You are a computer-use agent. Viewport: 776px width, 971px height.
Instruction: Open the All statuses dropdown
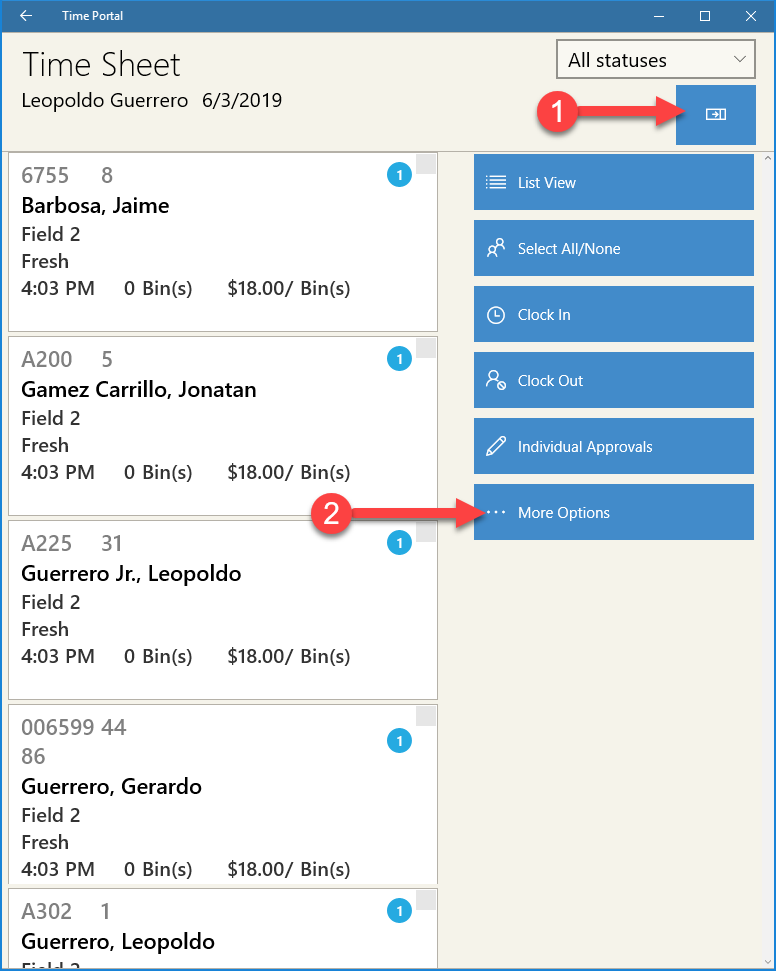pyautogui.click(x=655, y=59)
